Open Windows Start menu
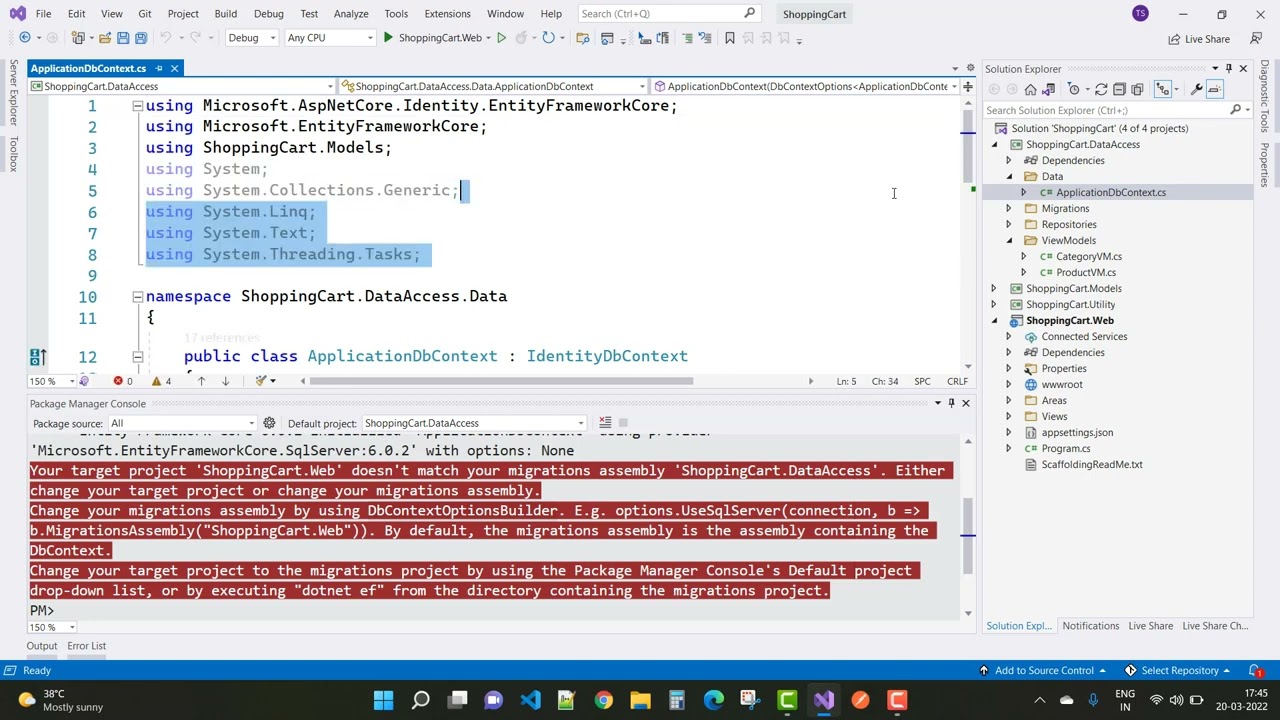1280x720 pixels. click(383, 700)
